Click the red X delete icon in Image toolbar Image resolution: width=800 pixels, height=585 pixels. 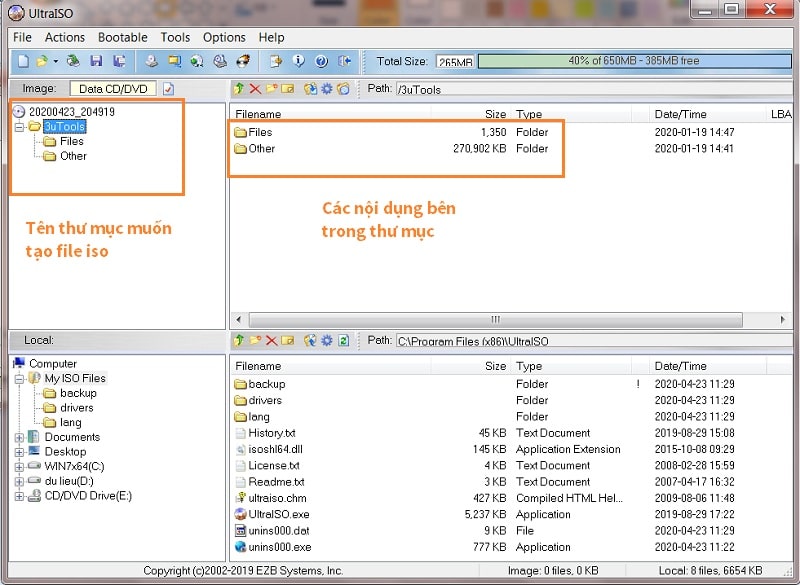click(255, 89)
